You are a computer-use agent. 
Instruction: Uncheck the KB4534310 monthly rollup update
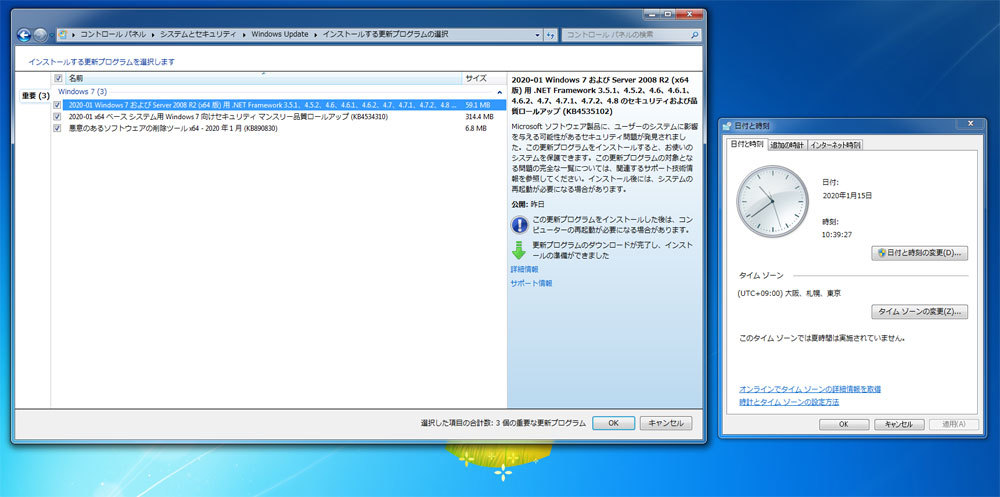point(57,117)
